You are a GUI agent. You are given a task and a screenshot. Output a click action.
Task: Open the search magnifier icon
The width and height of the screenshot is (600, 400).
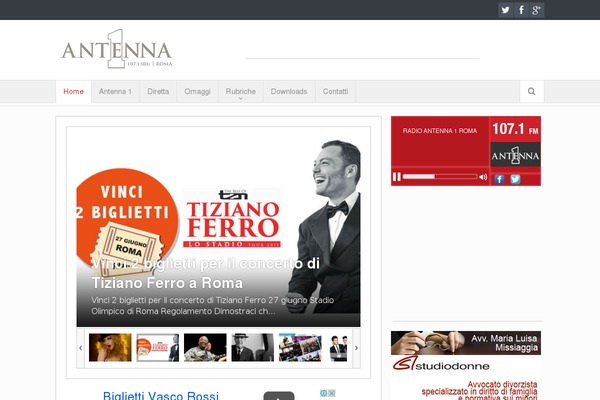[x=532, y=91]
